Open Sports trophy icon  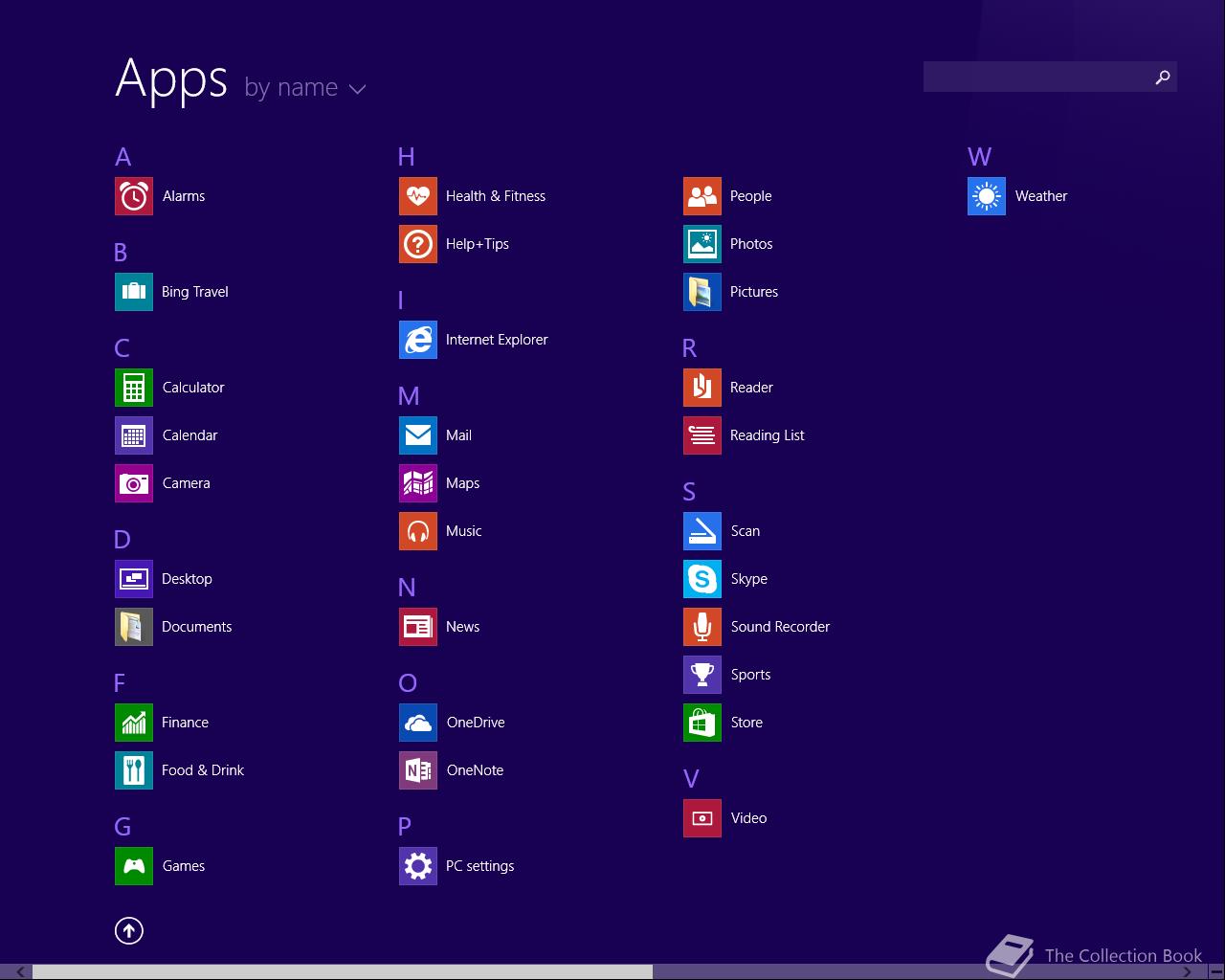(x=702, y=675)
